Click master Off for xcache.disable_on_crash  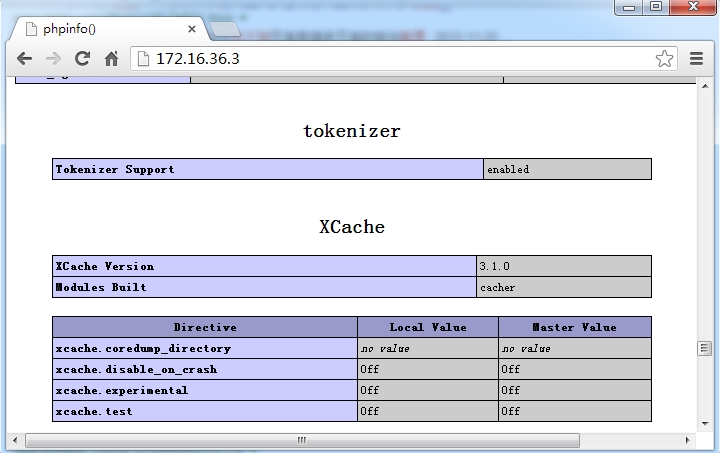(x=575, y=369)
